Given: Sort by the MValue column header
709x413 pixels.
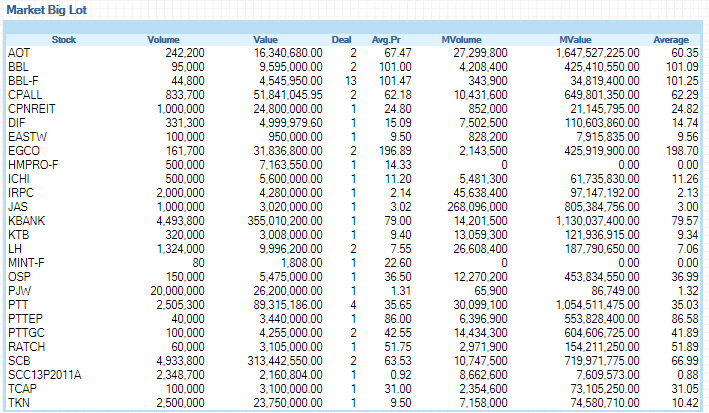Looking at the screenshot, I should click(x=575, y=40).
